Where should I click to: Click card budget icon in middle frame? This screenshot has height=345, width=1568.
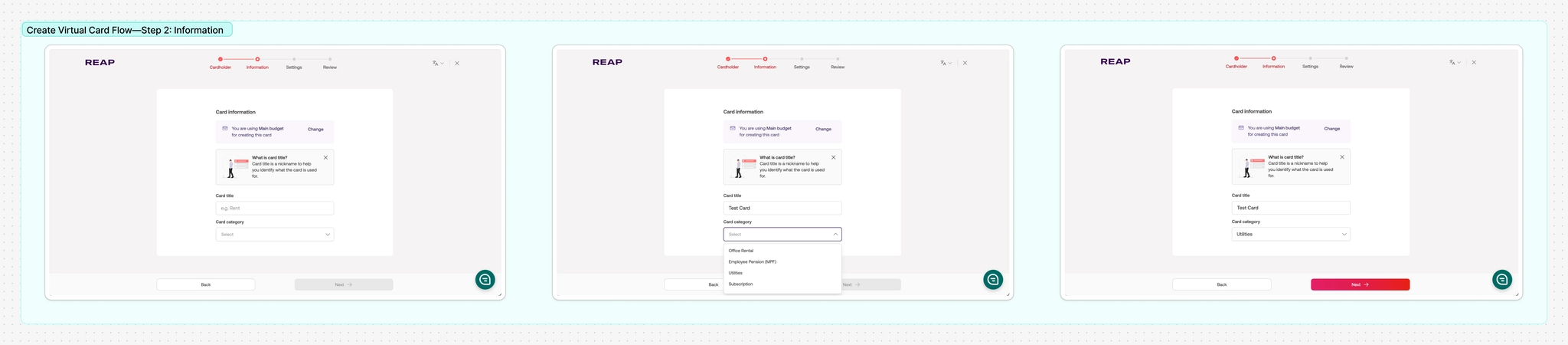tap(733, 128)
